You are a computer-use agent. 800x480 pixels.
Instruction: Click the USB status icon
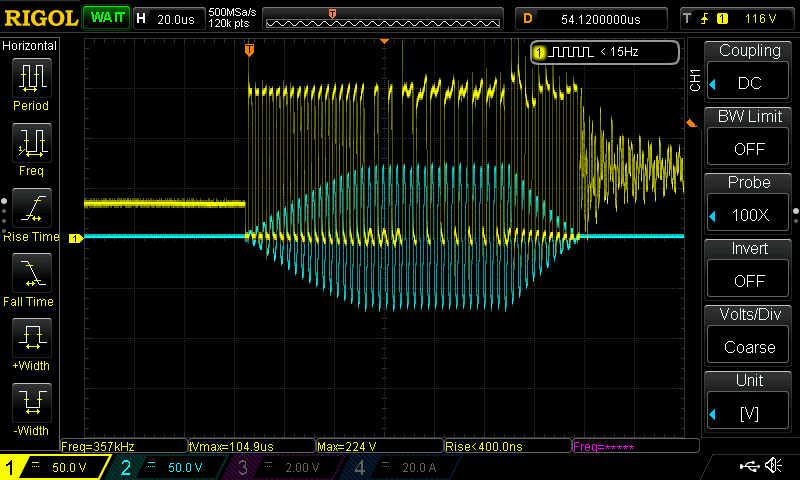pyautogui.click(x=749, y=466)
